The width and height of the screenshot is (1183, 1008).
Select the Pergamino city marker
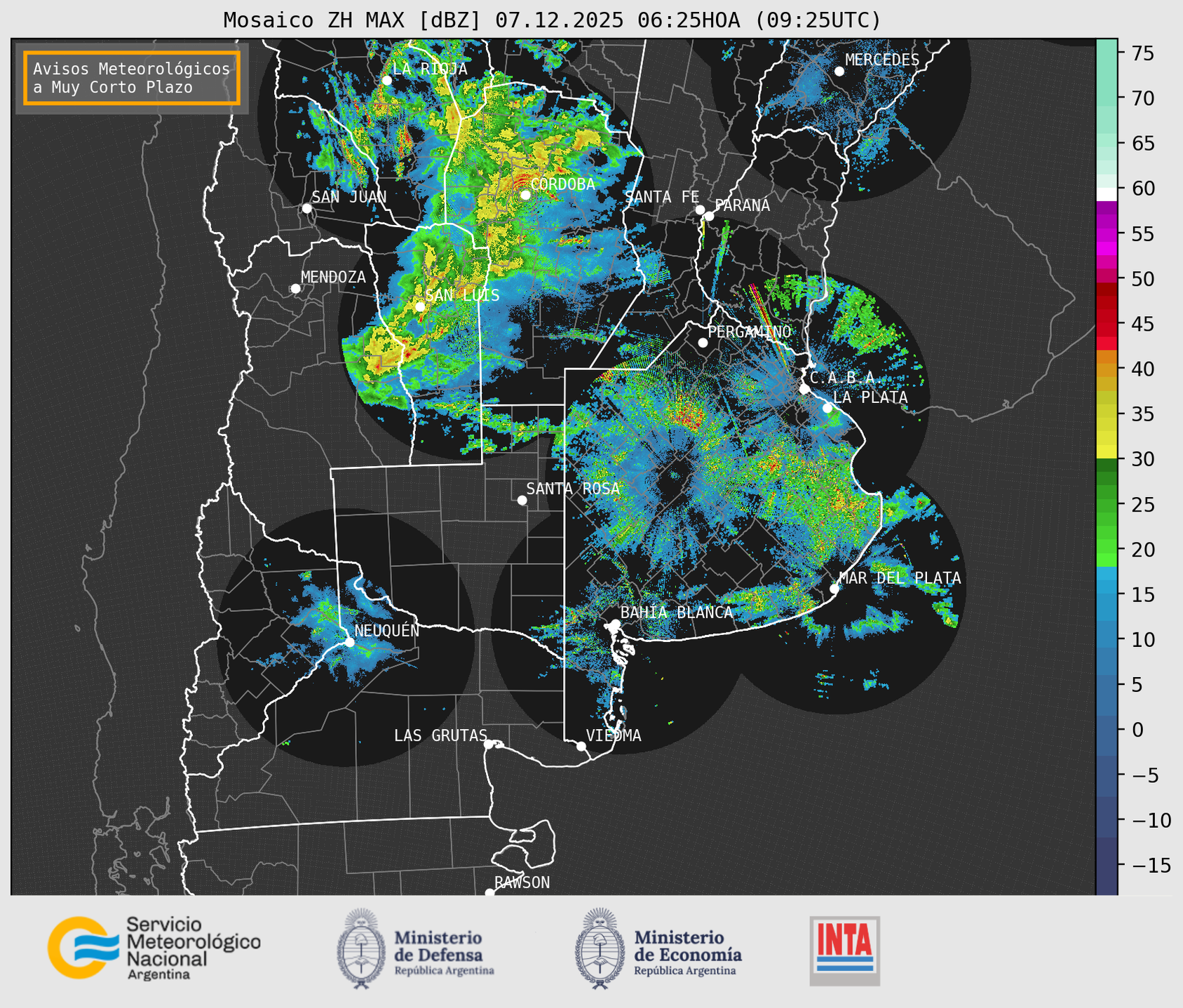point(703,343)
